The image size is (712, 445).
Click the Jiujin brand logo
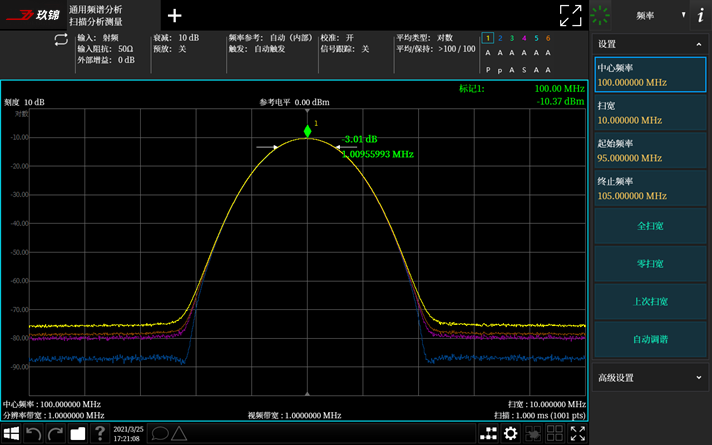pos(33,15)
